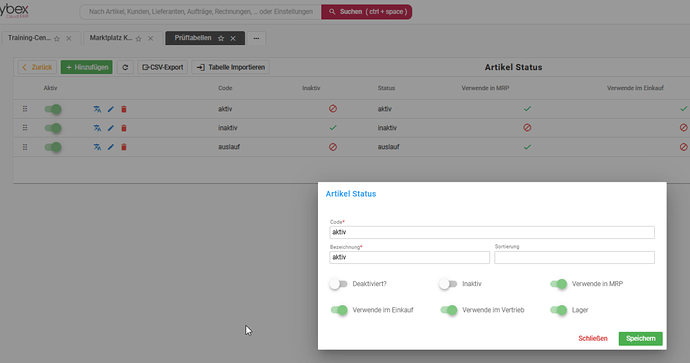Turn off the Lager toggle

coord(558,310)
